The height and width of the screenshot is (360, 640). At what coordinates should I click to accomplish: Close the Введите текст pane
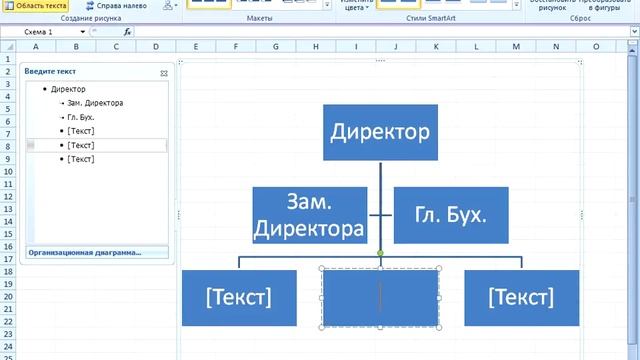point(164,73)
